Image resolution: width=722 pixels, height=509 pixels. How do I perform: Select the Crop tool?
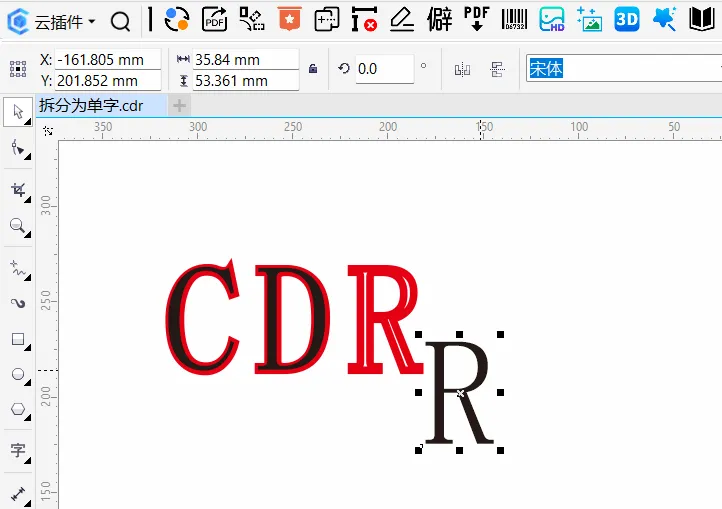18,190
